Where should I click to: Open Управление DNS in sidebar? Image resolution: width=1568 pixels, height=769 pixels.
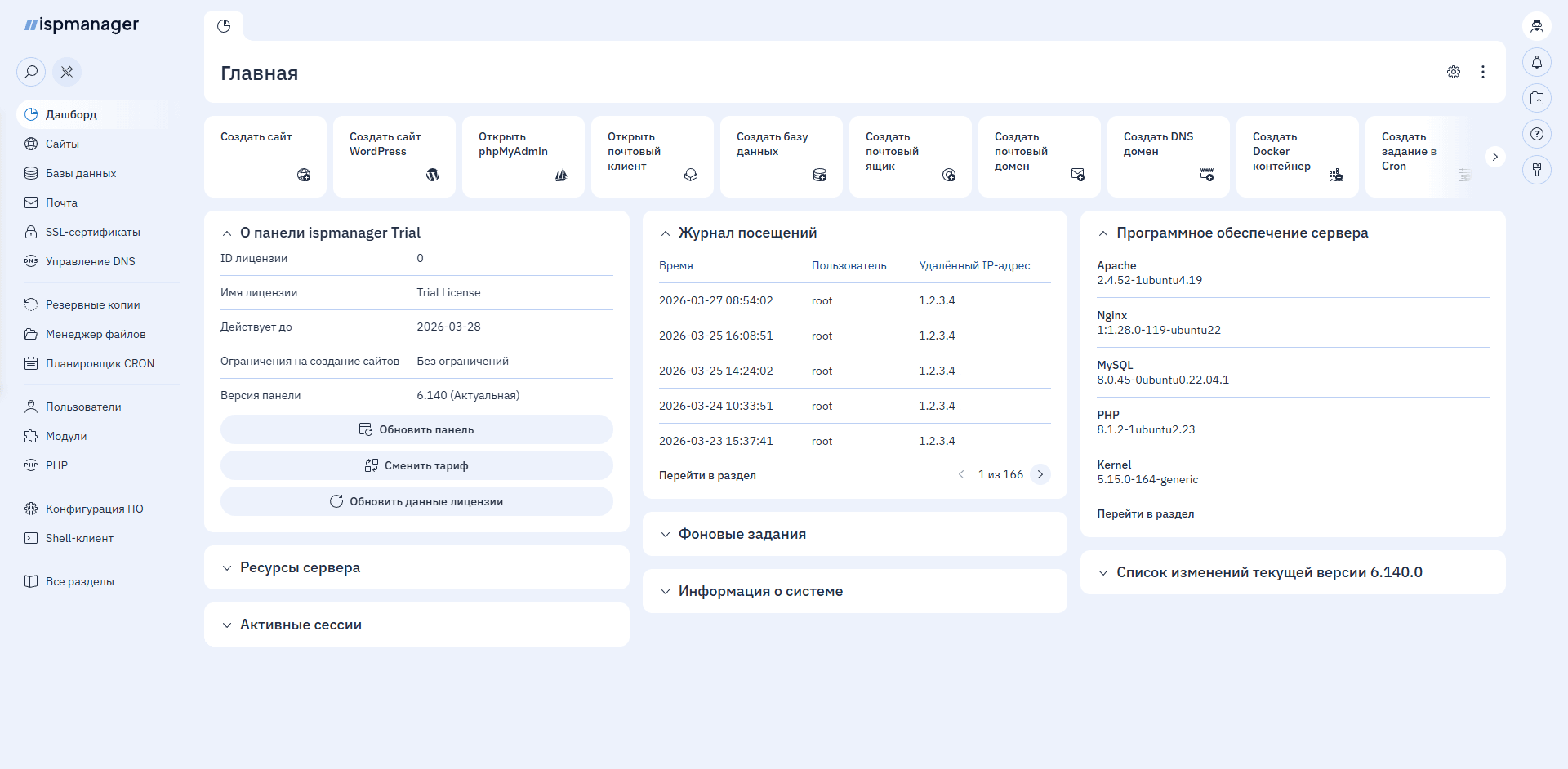(x=92, y=261)
